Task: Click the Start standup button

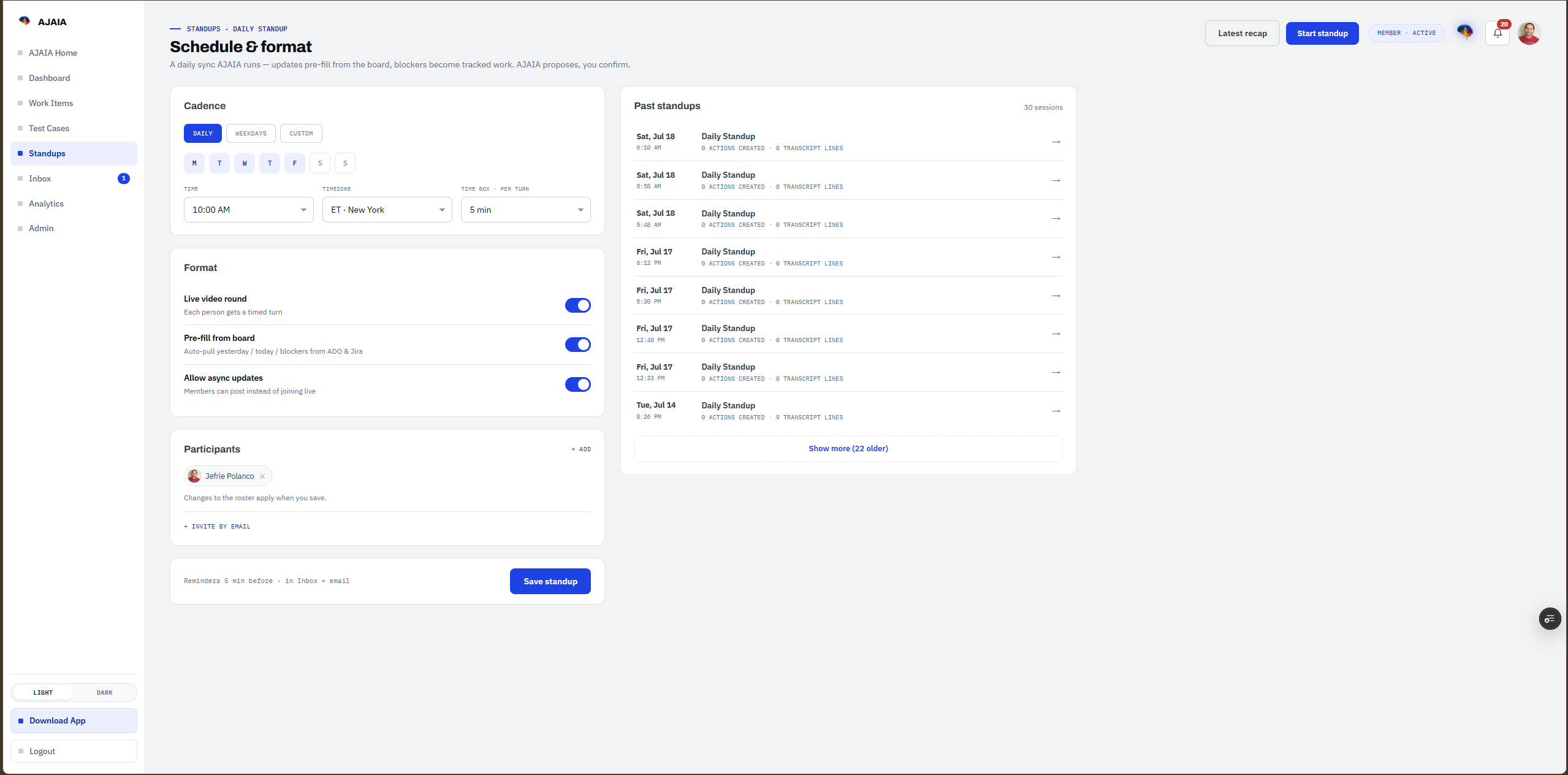Action: tap(1322, 33)
